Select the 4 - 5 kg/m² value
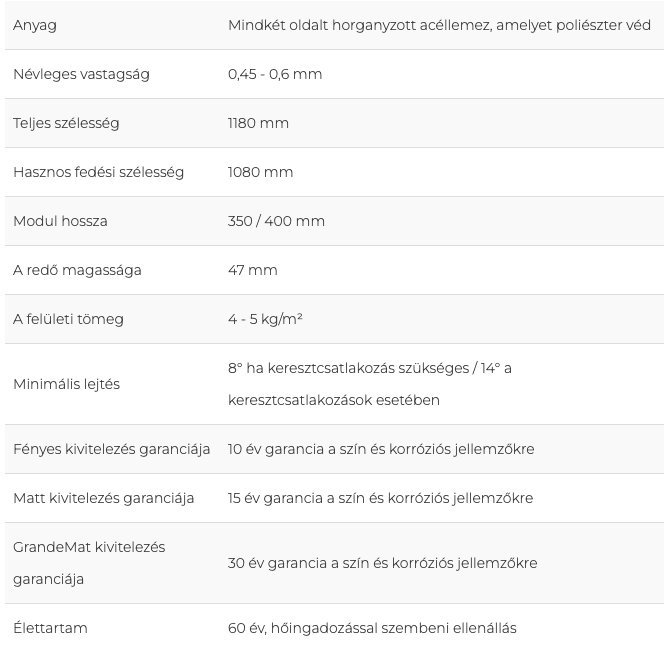The image size is (664, 650). (265, 319)
